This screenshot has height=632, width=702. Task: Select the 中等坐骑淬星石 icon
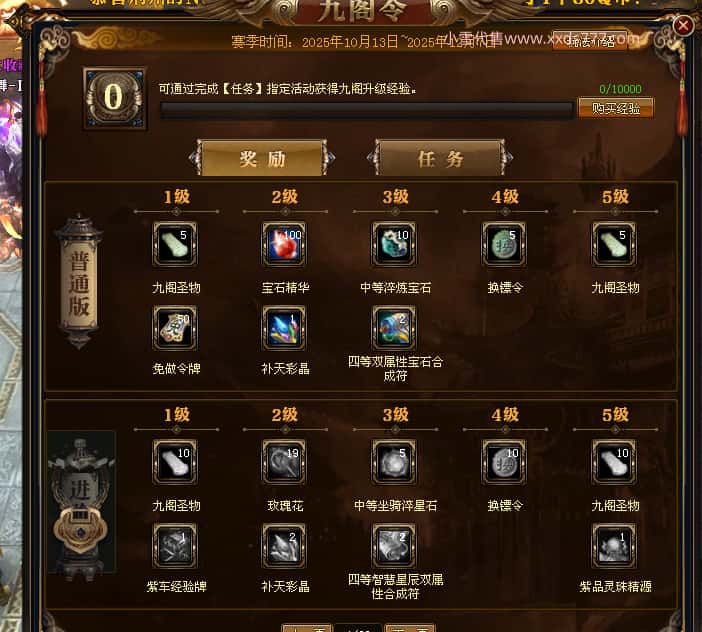coord(394,462)
